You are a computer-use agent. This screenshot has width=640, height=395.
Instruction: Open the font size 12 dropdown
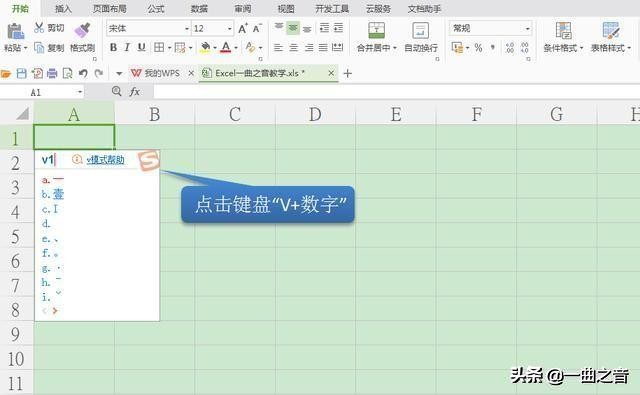230,29
